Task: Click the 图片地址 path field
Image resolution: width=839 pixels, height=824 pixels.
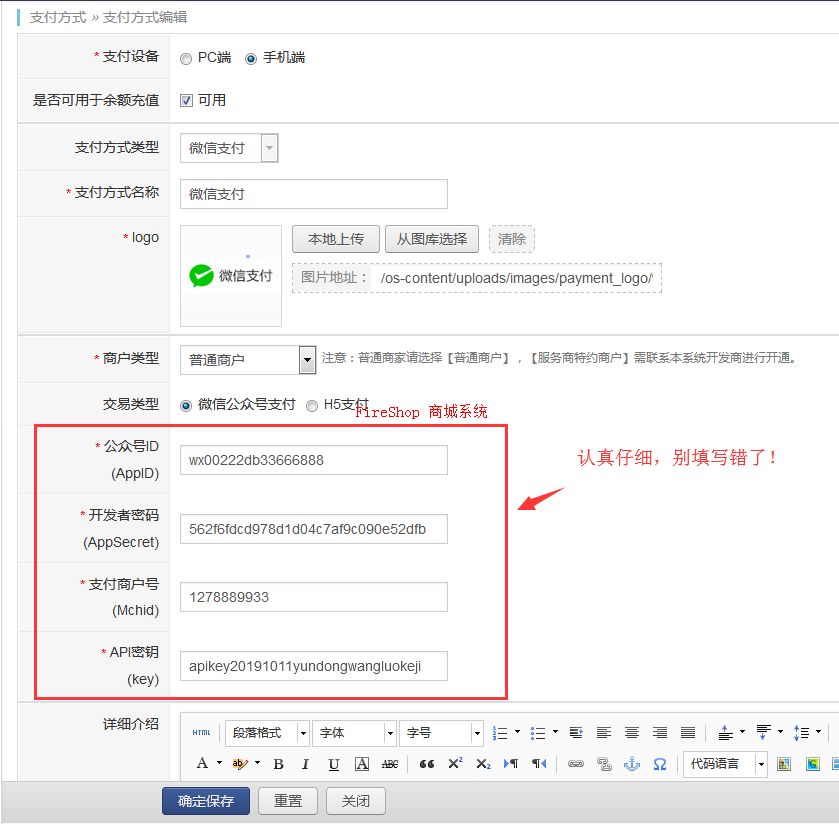Action: tap(516, 278)
